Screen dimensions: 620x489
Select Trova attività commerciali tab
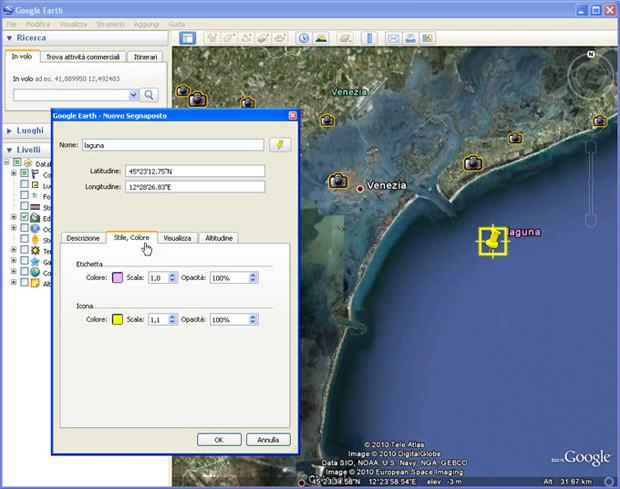(x=83, y=57)
